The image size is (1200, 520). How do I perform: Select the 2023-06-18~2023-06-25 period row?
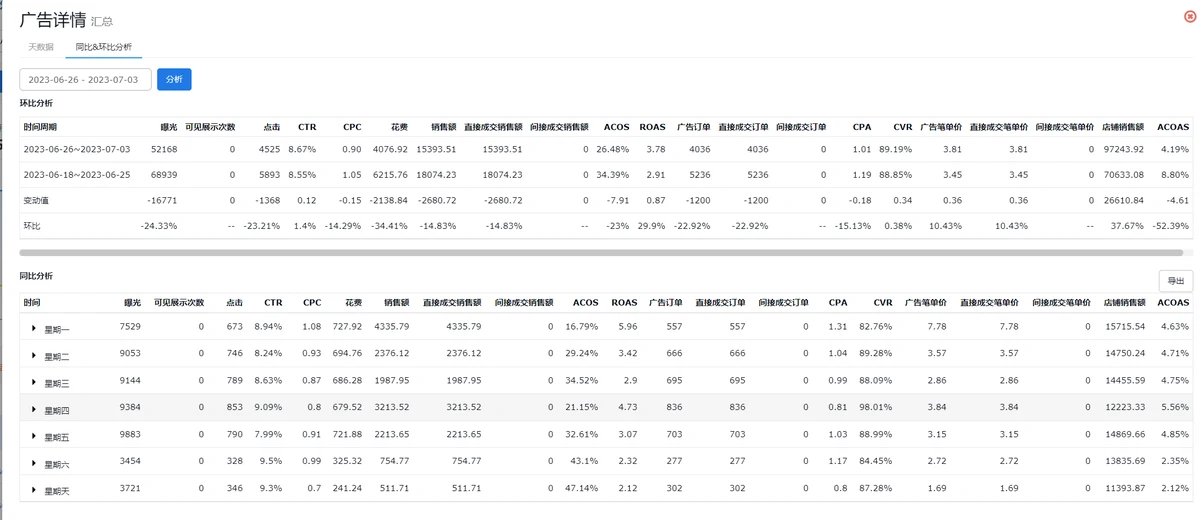point(77,175)
